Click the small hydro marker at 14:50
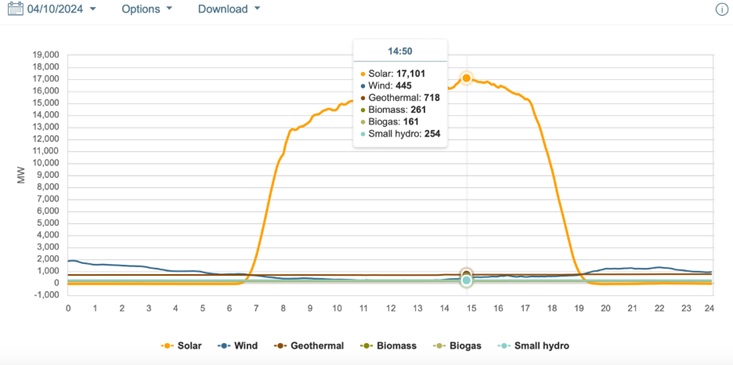The width and height of the screenshot is (733, 365). (466, 280)
